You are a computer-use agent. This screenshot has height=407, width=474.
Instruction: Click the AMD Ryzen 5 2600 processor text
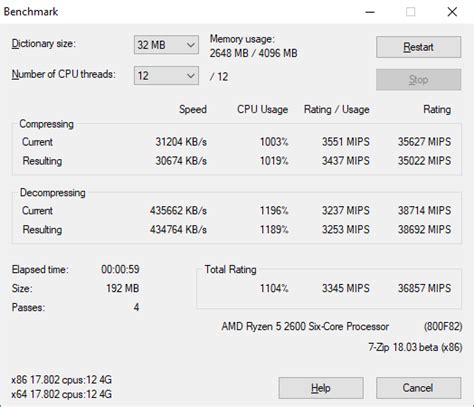pos(305,326)
